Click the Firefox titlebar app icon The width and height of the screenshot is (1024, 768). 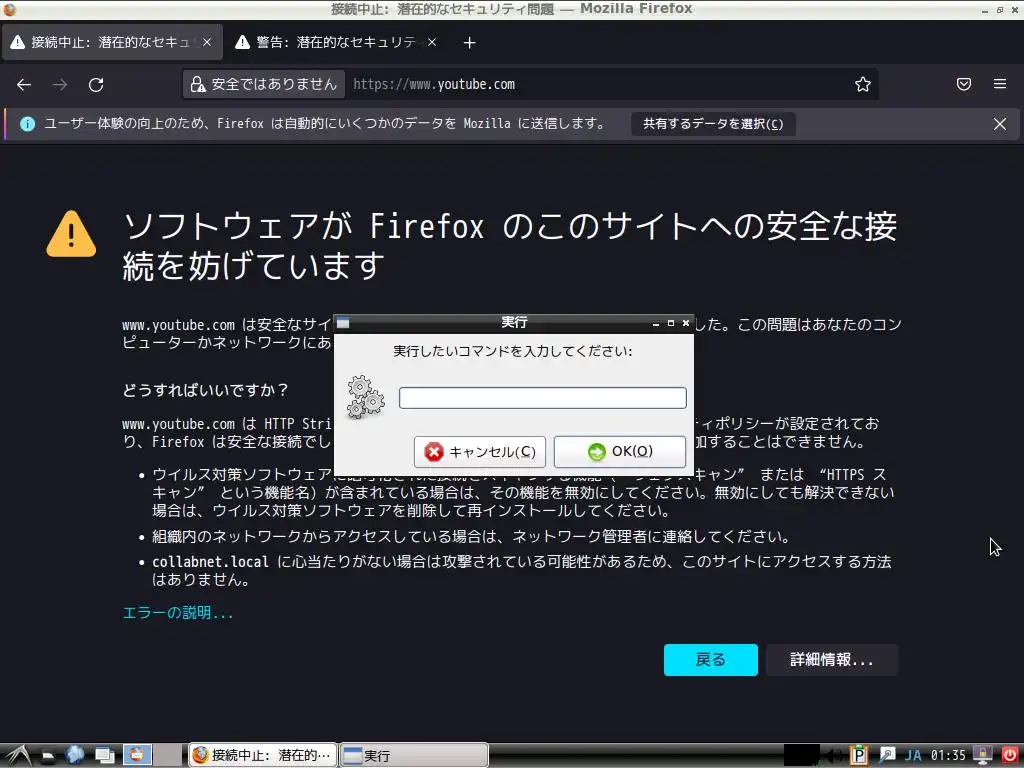pyautogui.click(x=9, y=9)
